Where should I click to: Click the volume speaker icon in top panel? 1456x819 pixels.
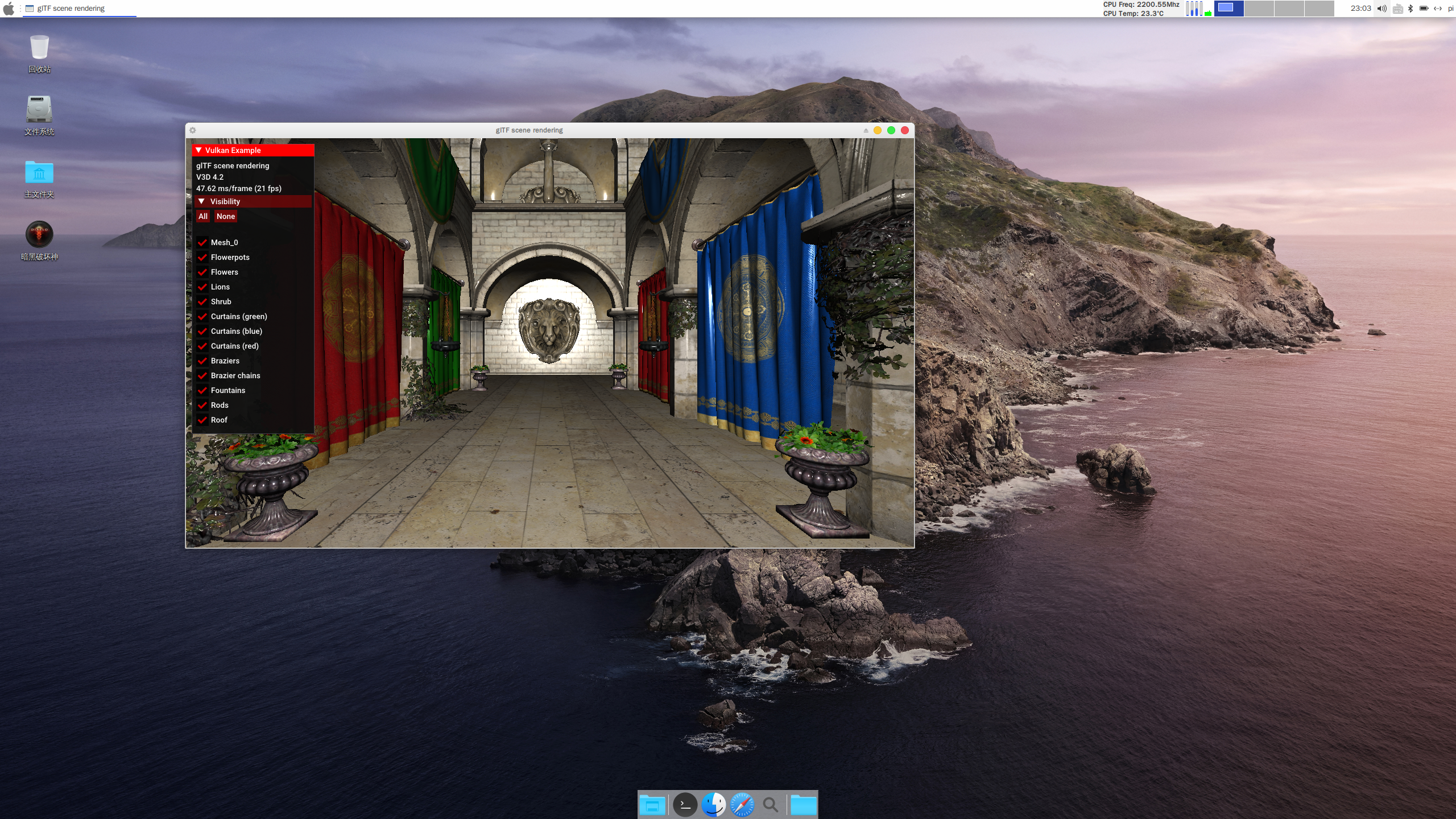coord(1381,9)
